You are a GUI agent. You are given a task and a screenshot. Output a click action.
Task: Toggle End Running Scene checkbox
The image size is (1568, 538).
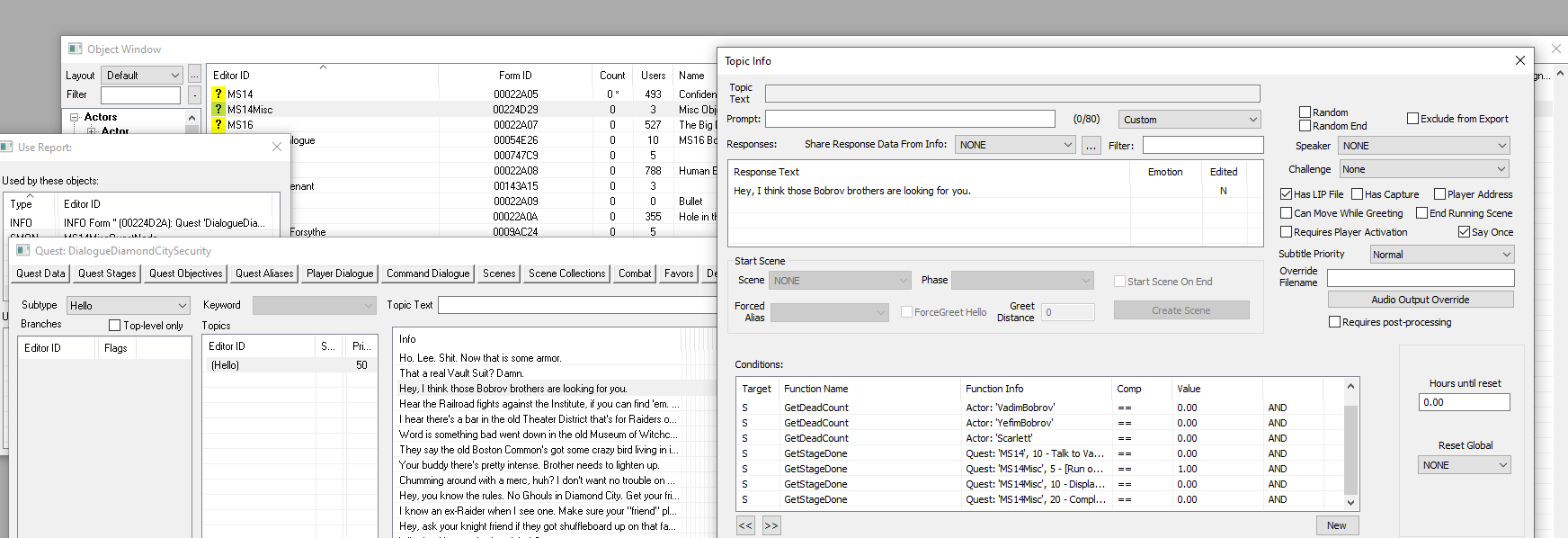pyautogui.click(x=1421, y=213)
